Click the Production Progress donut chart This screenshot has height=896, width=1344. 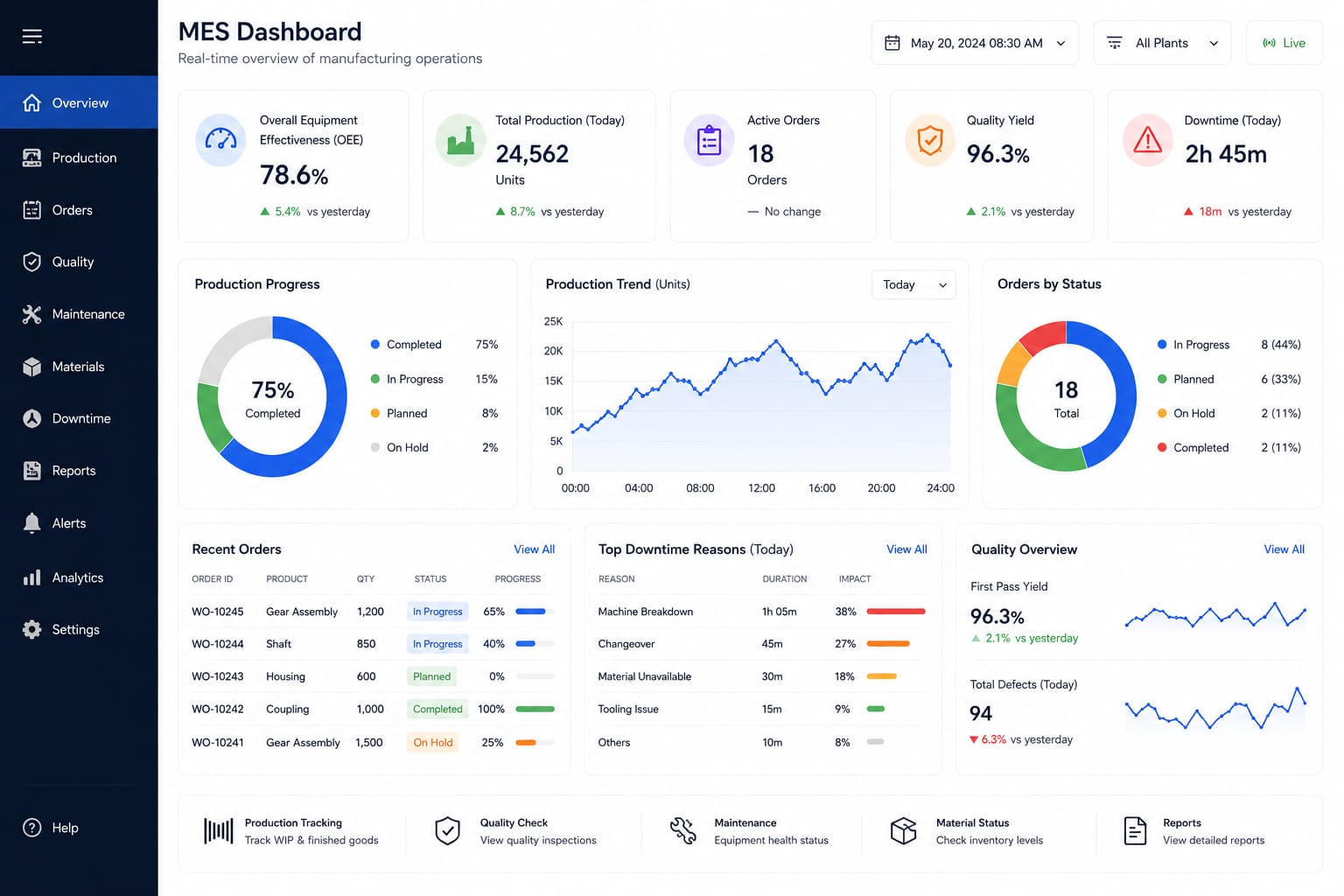(x=272, y=396)
